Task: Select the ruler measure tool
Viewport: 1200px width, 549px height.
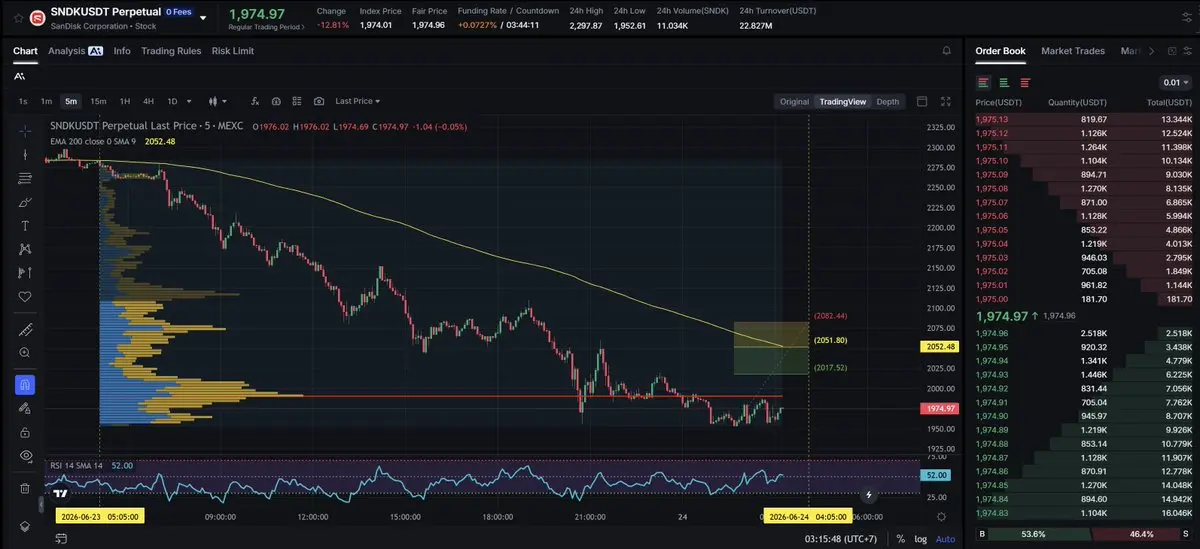Action: [25, 330]
